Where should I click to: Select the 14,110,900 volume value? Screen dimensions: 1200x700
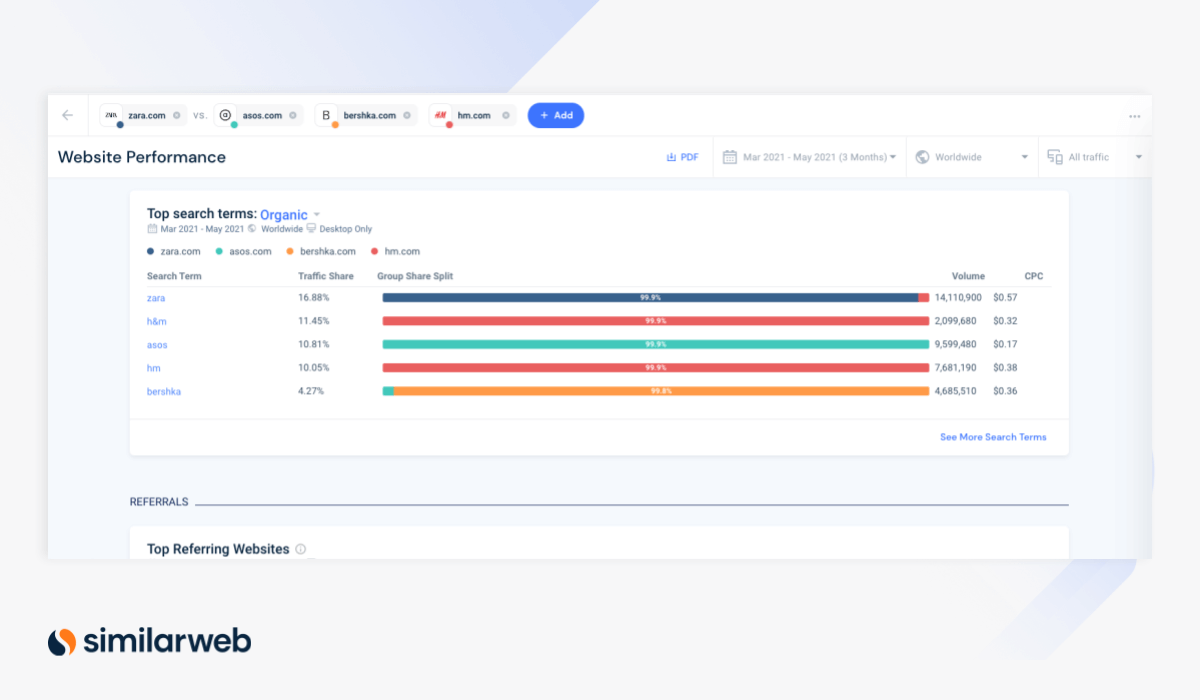(958, 298)
